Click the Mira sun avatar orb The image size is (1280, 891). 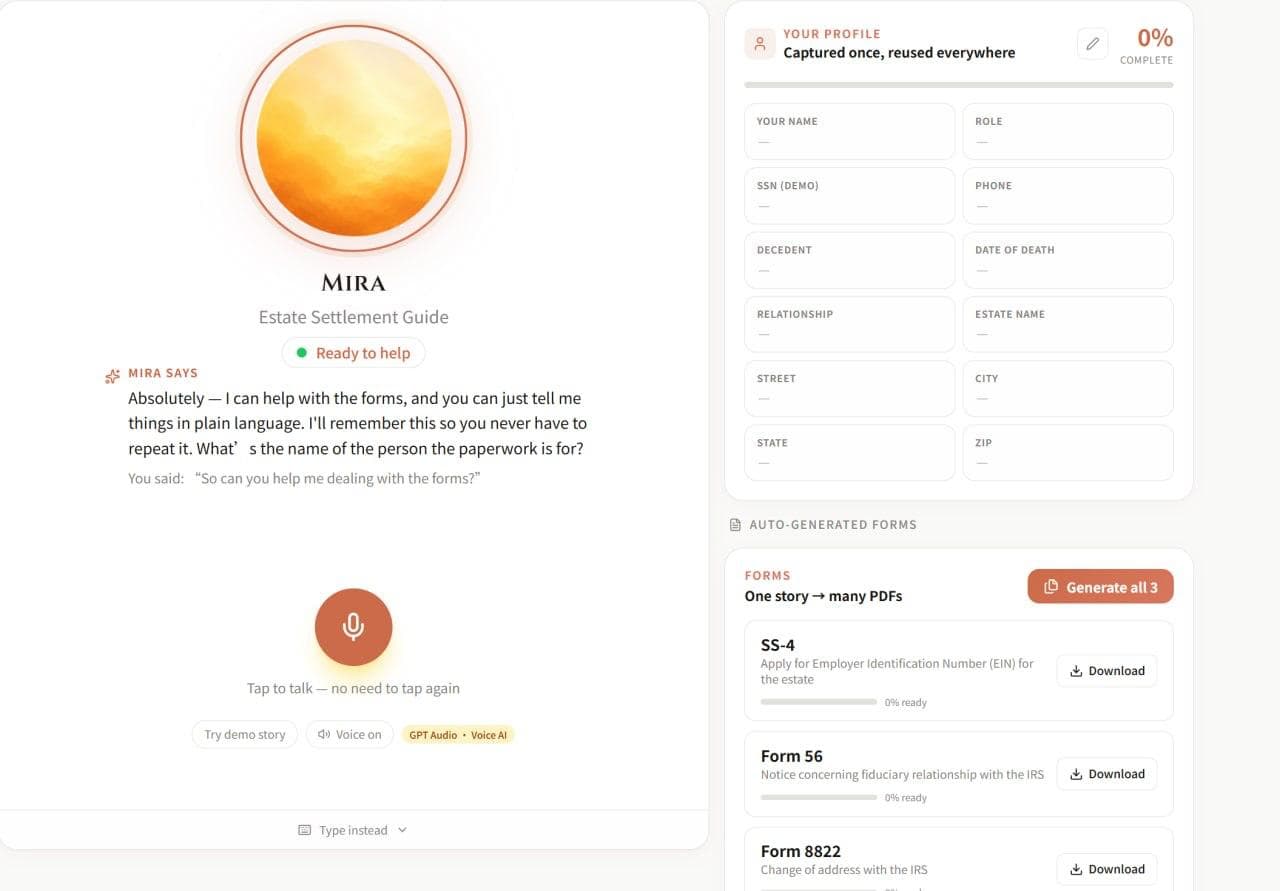pos(353,137)
